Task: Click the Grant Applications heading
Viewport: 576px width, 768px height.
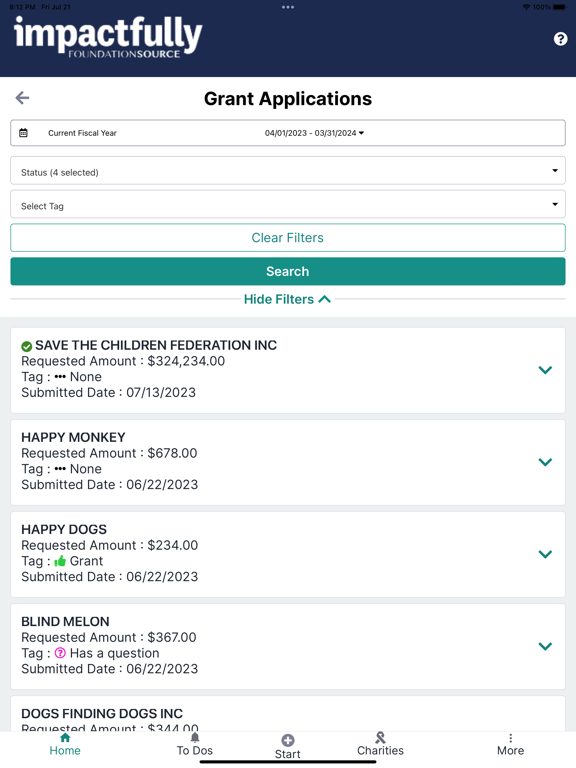Action: coord(288,98)
